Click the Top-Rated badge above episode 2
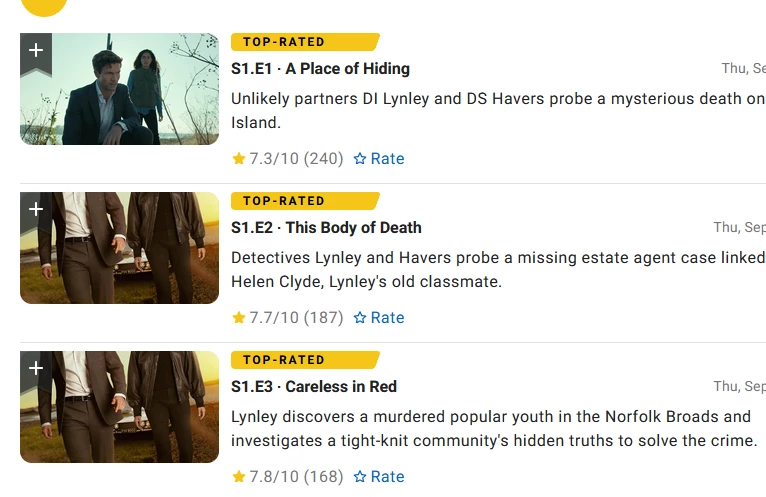766x497 pixels. coord(305,201)
